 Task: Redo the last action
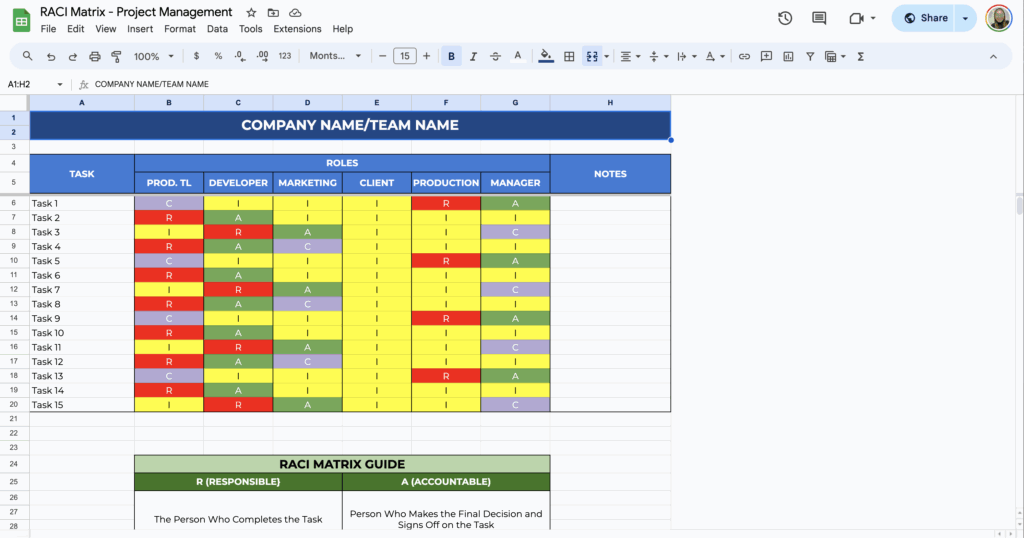(x=72, y=57)
